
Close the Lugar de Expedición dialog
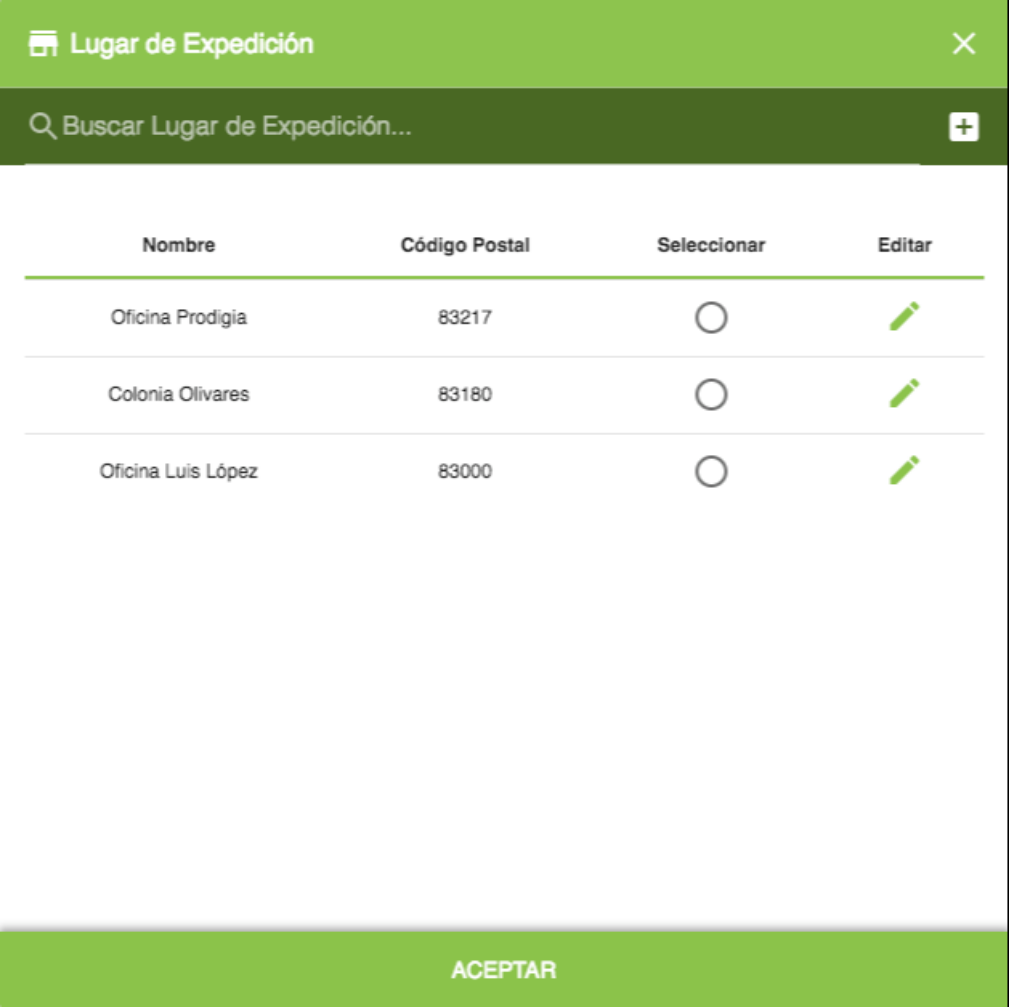point(963,44)
